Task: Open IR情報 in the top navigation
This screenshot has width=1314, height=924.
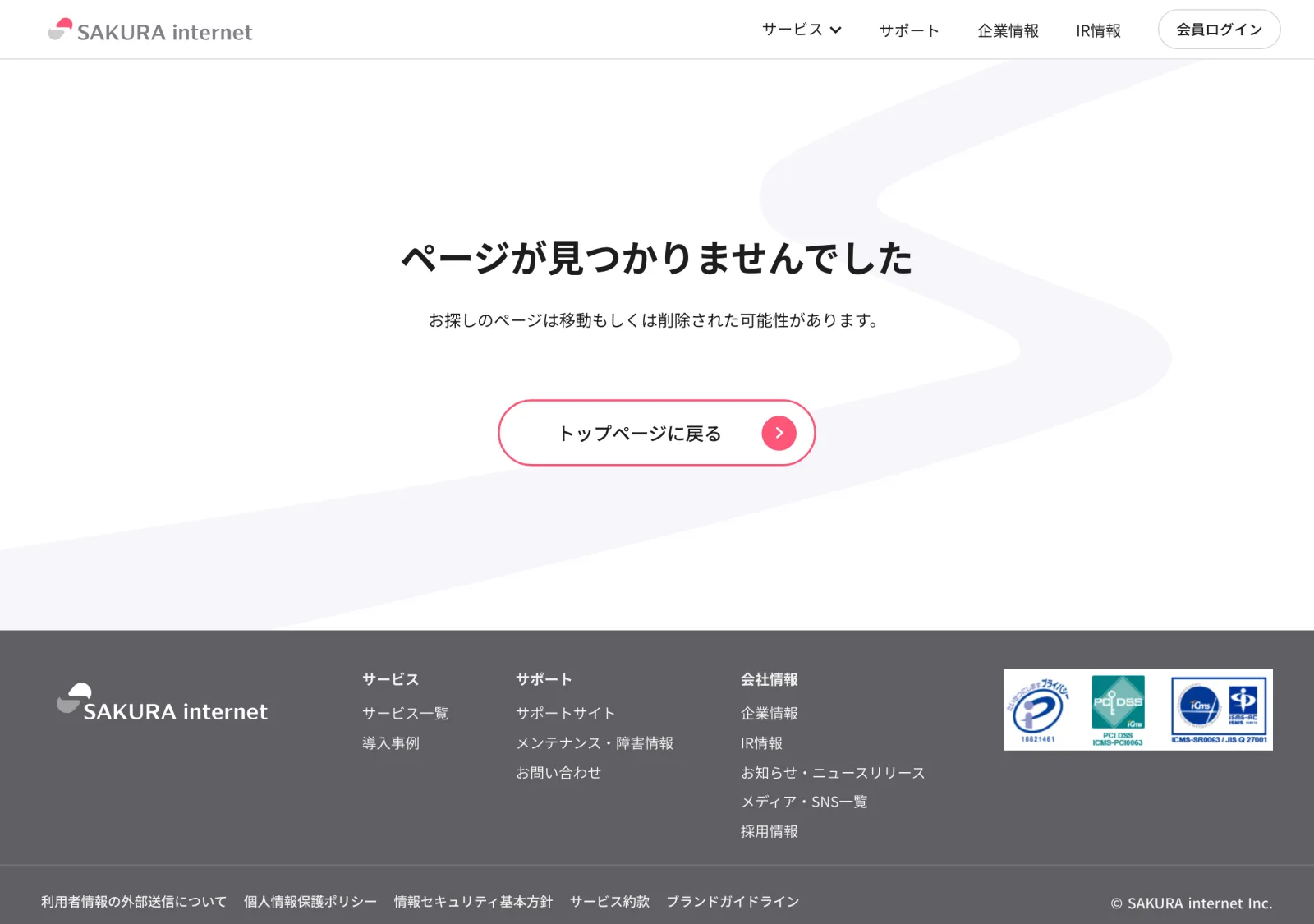Action: tap(1098, 30)
